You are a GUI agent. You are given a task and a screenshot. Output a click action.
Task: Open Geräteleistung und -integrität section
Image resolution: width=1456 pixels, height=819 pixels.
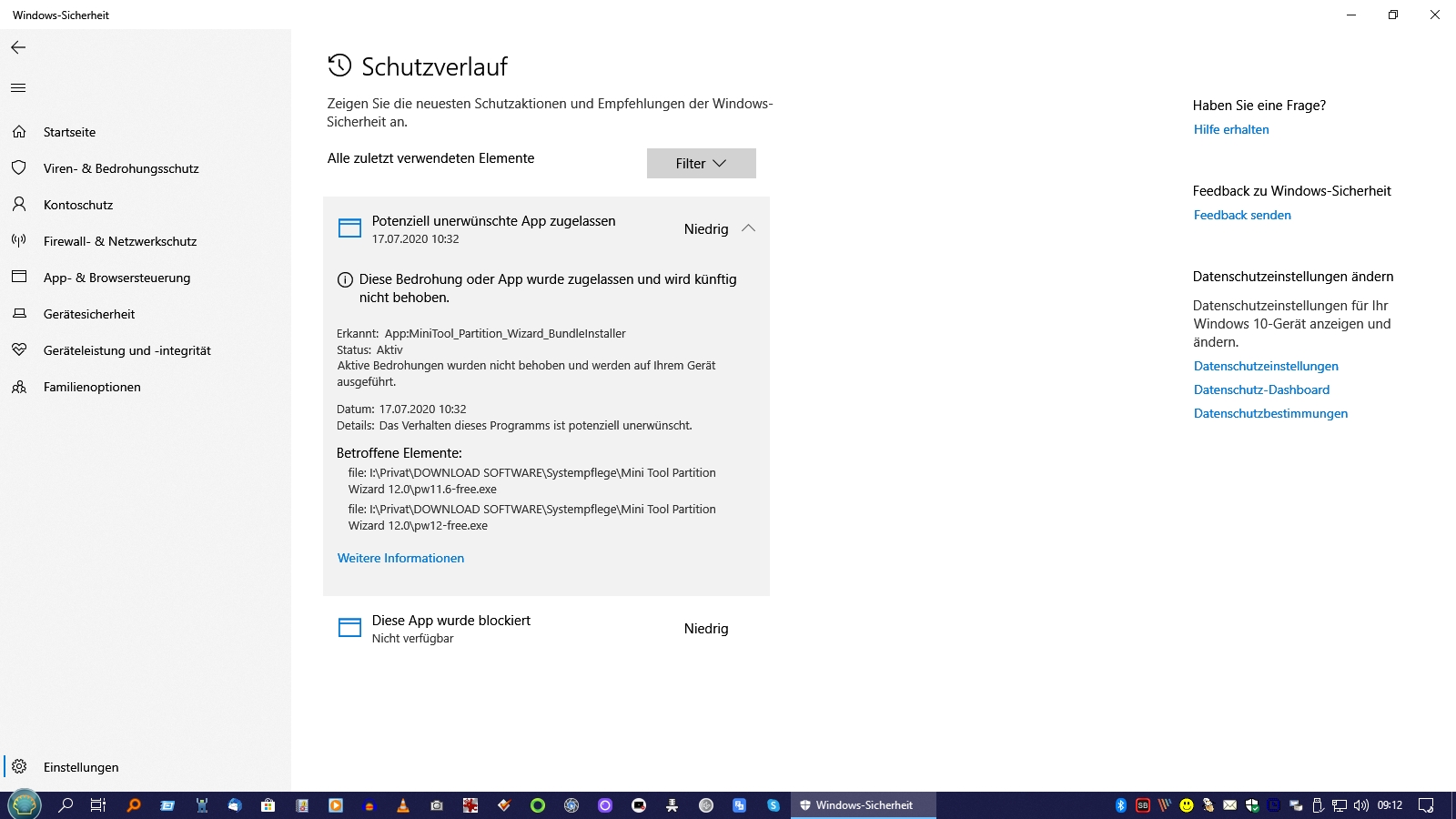[127, 350]
